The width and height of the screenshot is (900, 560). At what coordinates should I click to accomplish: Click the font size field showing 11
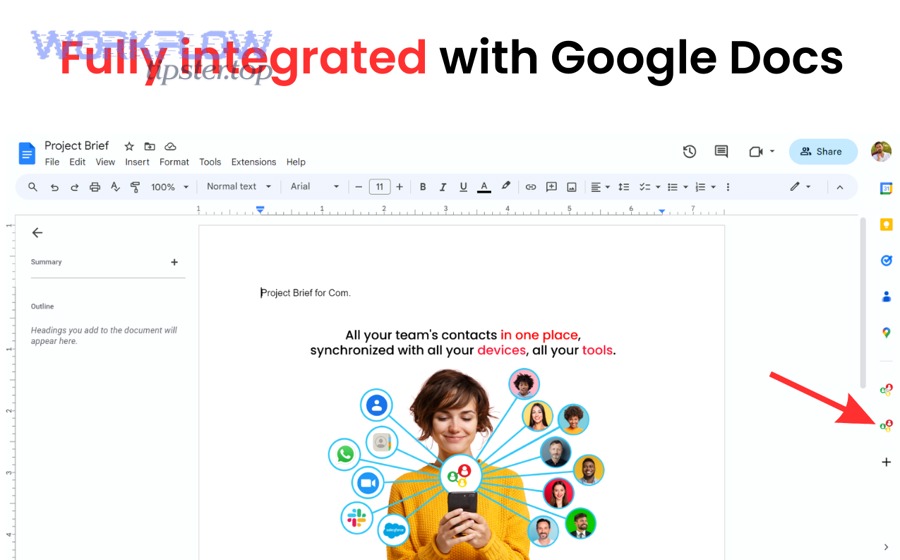(379, 187)
